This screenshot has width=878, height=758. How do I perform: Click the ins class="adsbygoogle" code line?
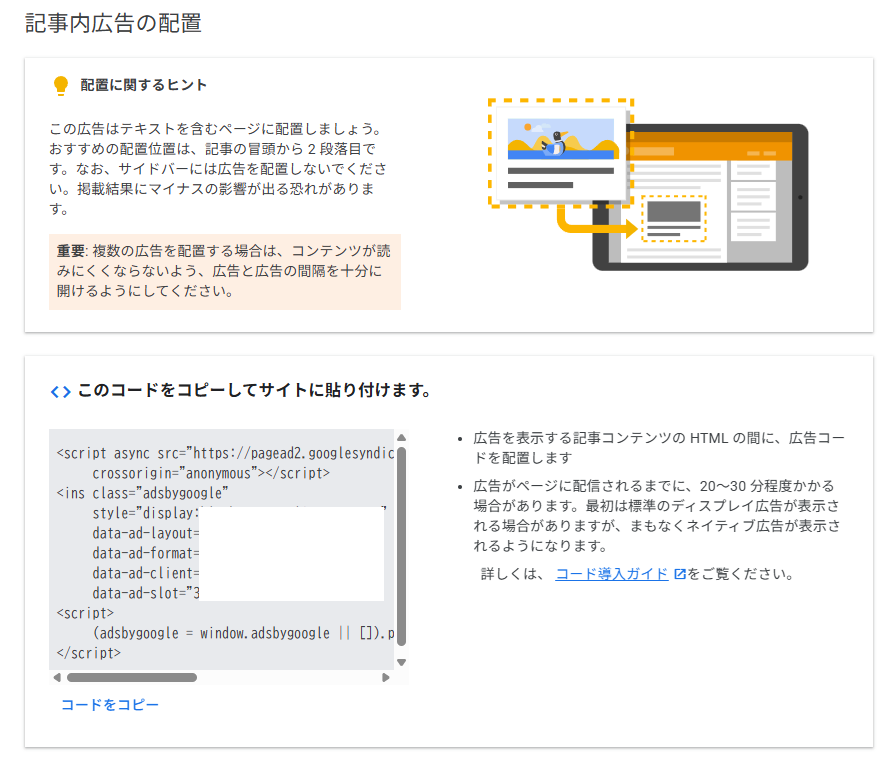(143, 493)
